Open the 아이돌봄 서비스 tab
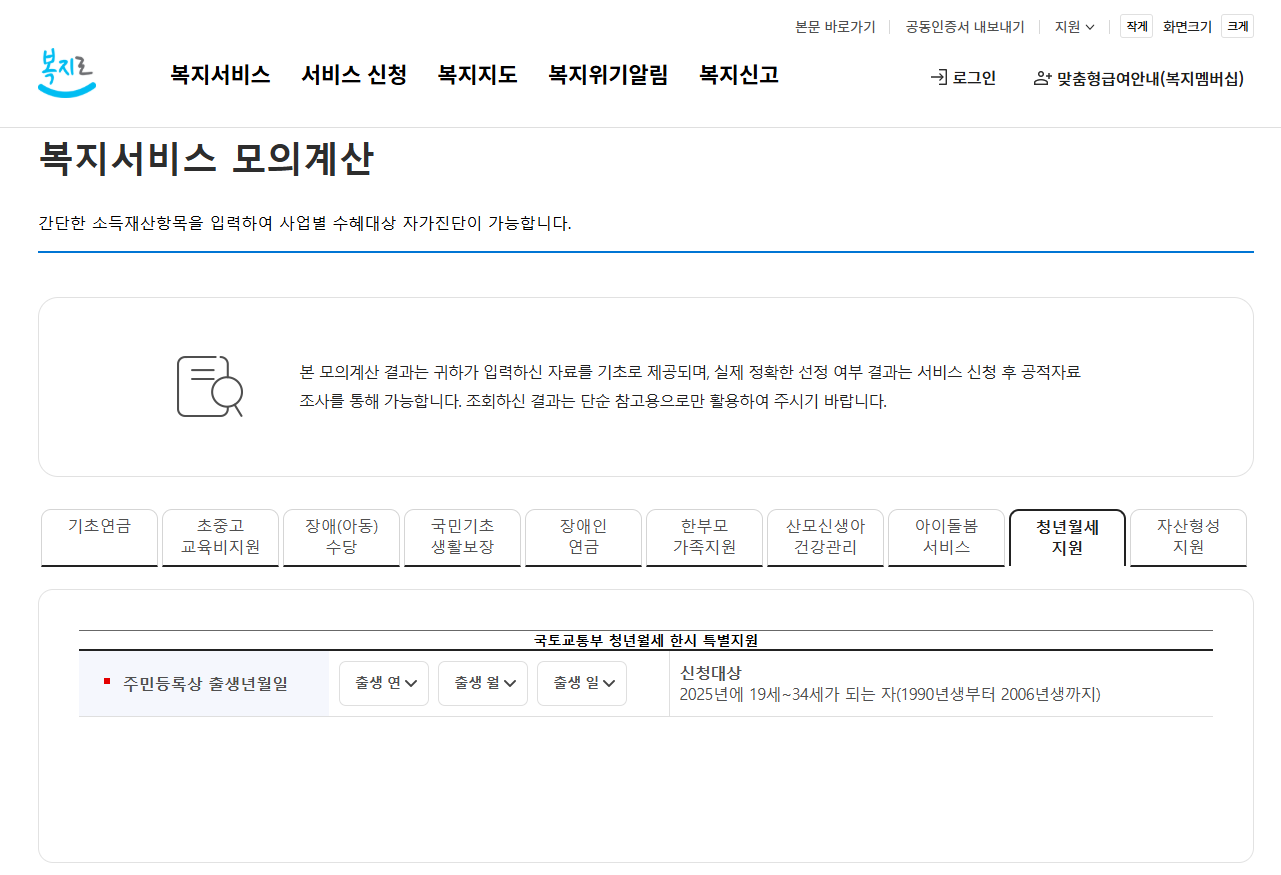The image size is (1281, 875). (946, 537)
